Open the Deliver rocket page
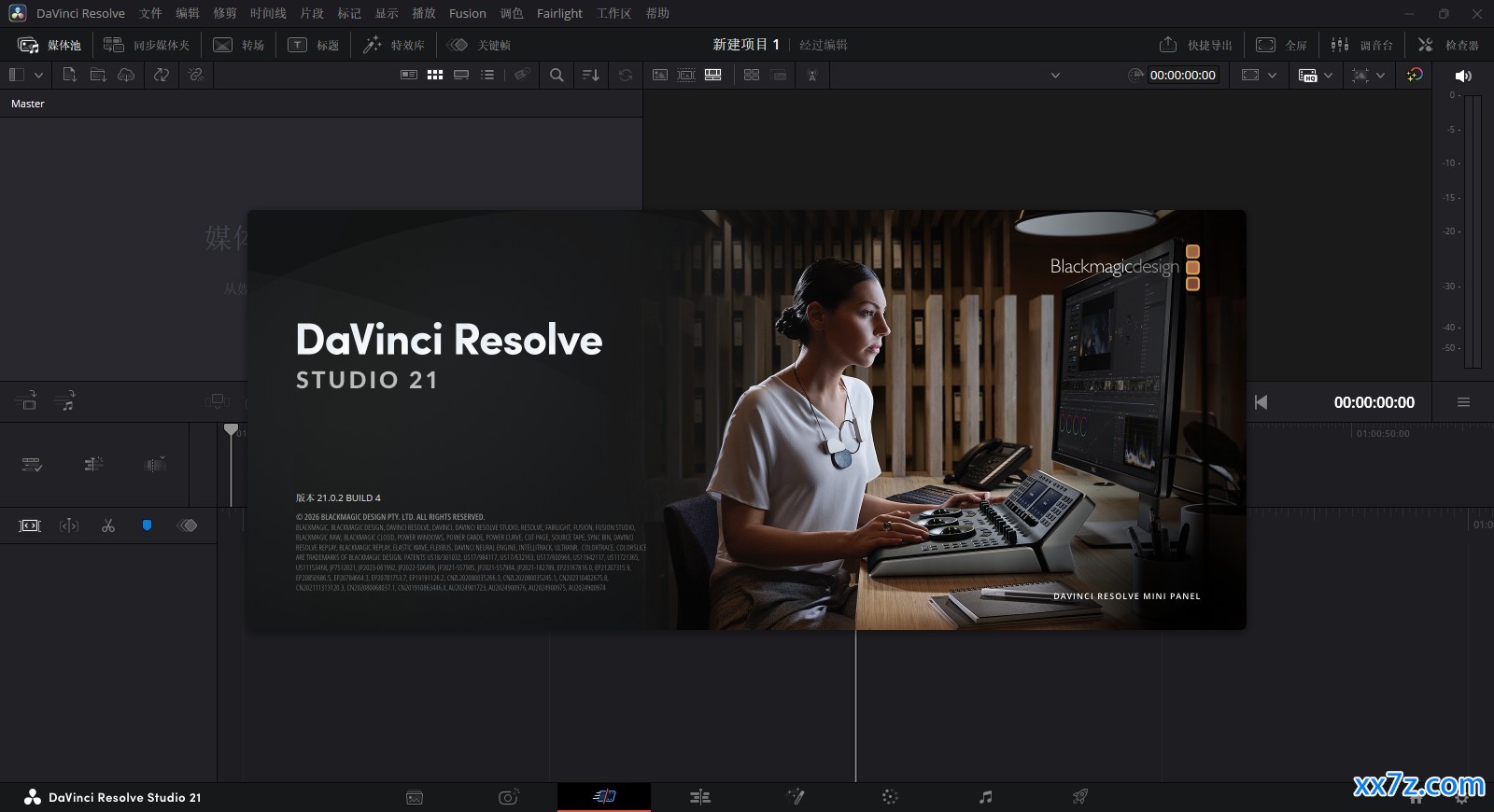The image size is (1494, 812). click(x=1080, y=796)
